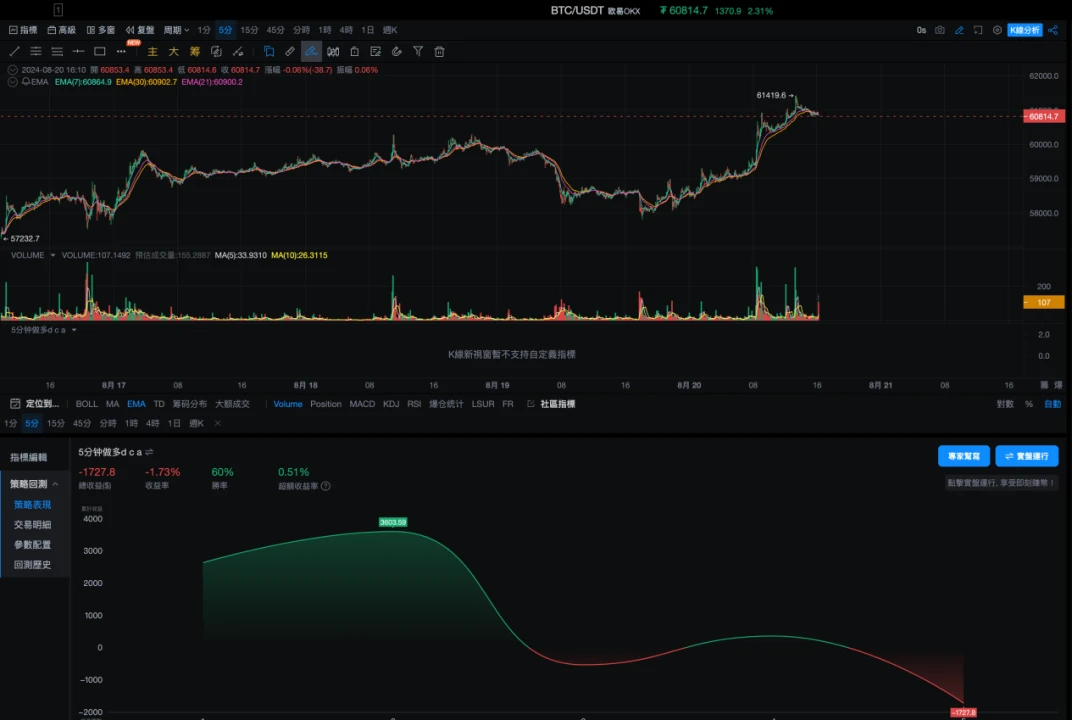Select the trend line drawing tool
The width and height of the screenshot is (1072, 720).
[14, 51]
